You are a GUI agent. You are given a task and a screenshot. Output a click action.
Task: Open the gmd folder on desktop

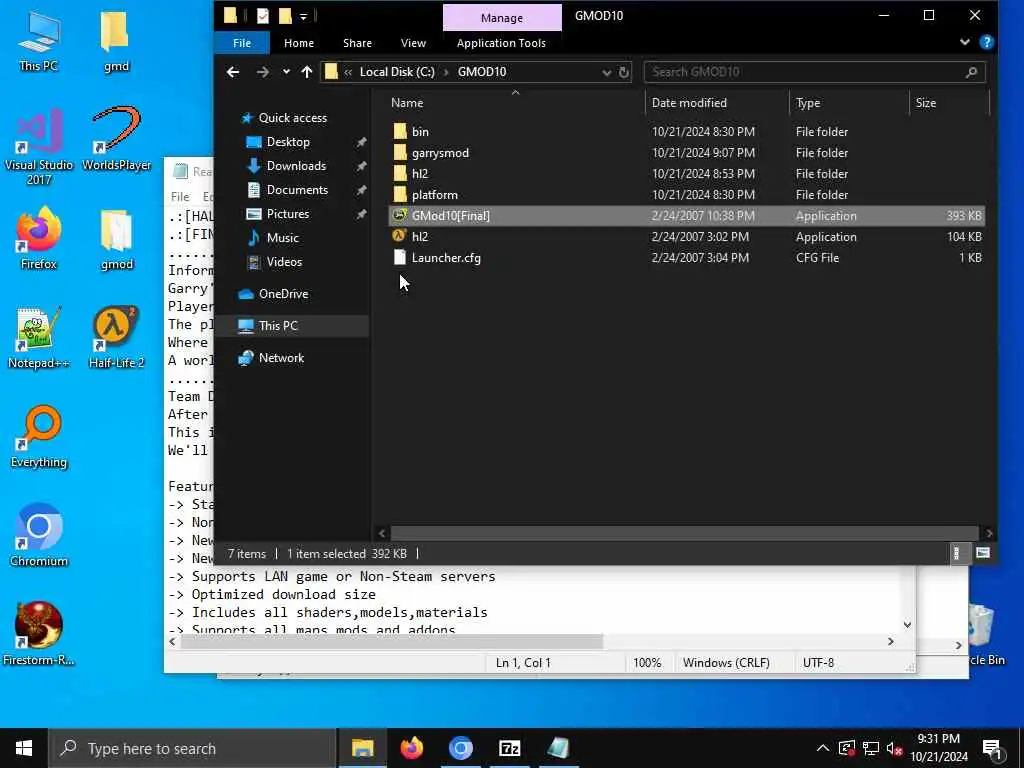(116, 40)
